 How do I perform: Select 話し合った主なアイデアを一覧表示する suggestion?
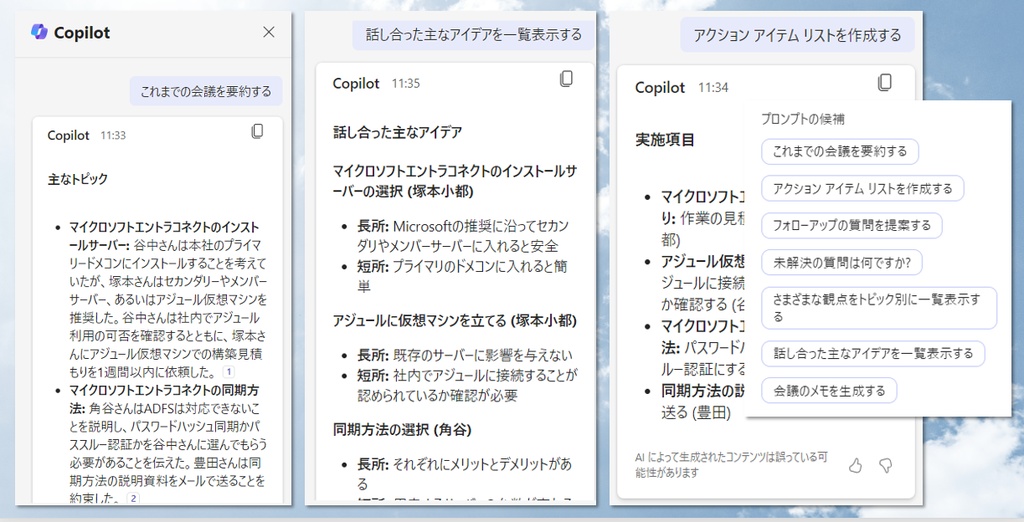click(x=873, y=353)
